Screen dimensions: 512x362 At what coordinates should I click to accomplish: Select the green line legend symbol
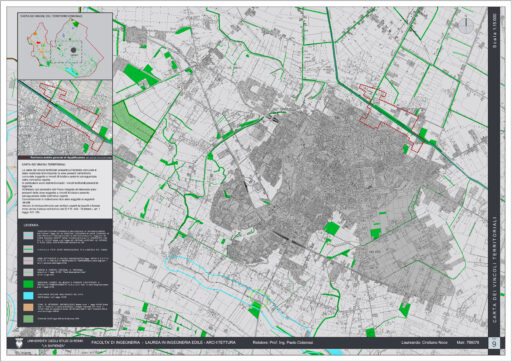point(29,249)
